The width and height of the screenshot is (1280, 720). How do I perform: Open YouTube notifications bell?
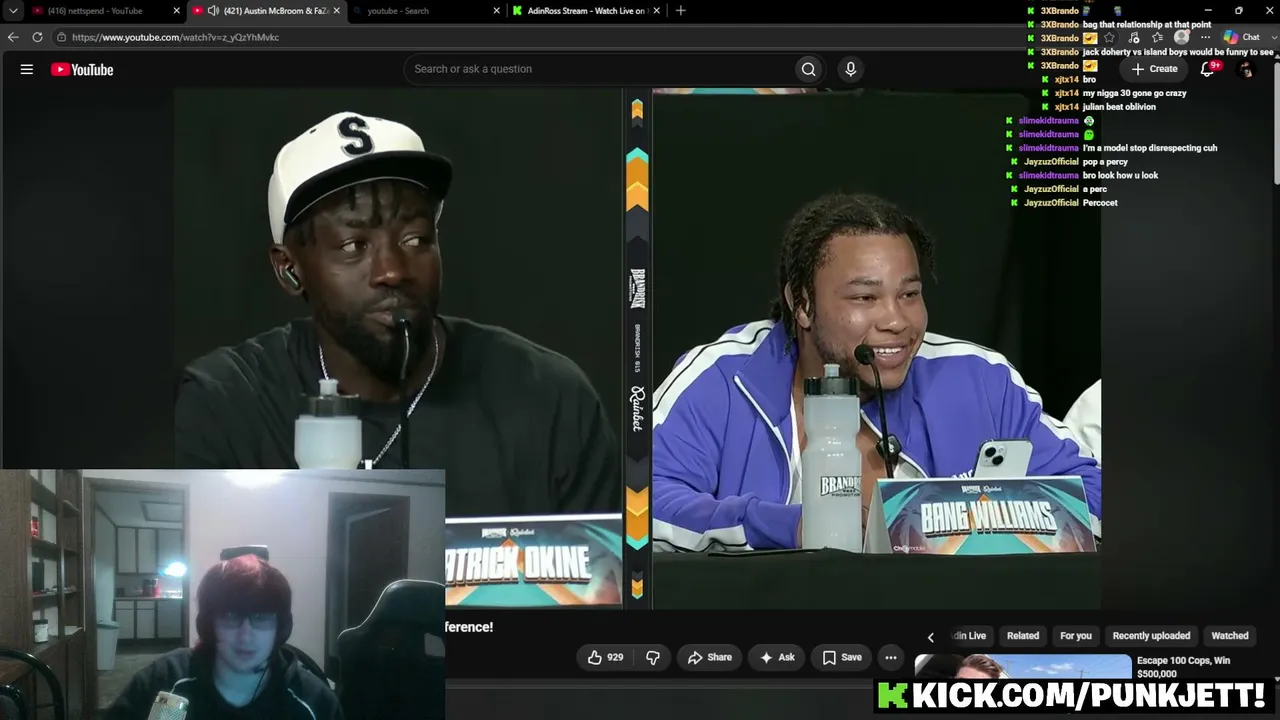click(1208, 69)
